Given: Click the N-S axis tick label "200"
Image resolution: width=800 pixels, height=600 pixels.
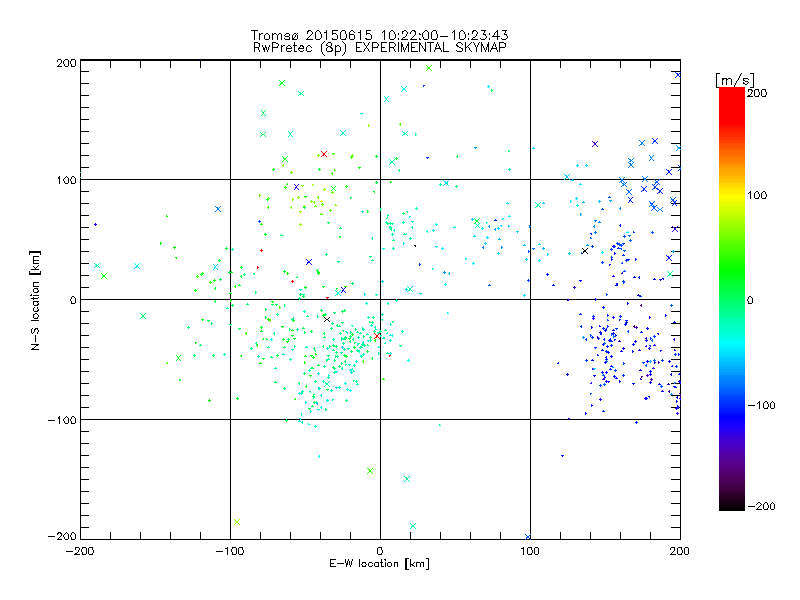Looking at the screenshot, I should click(x=66, y=63).
